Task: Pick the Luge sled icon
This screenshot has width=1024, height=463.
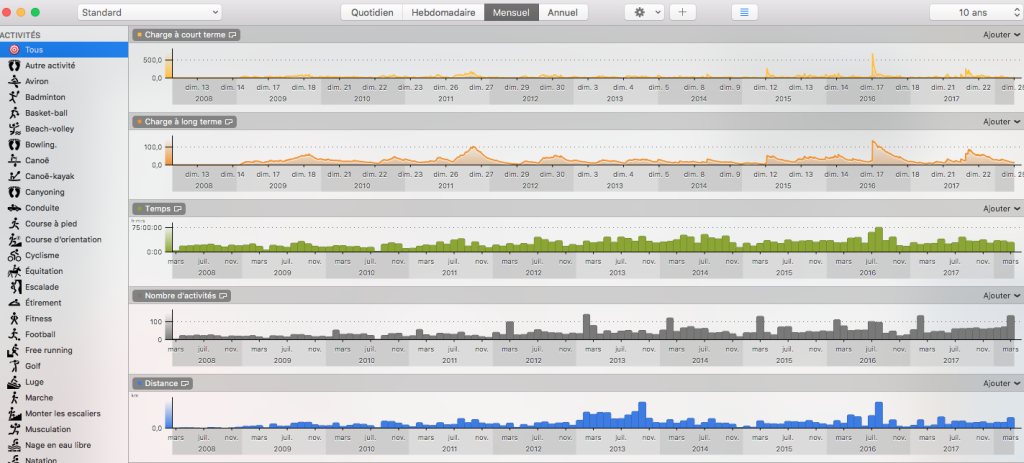Action: tap(14, 382)
